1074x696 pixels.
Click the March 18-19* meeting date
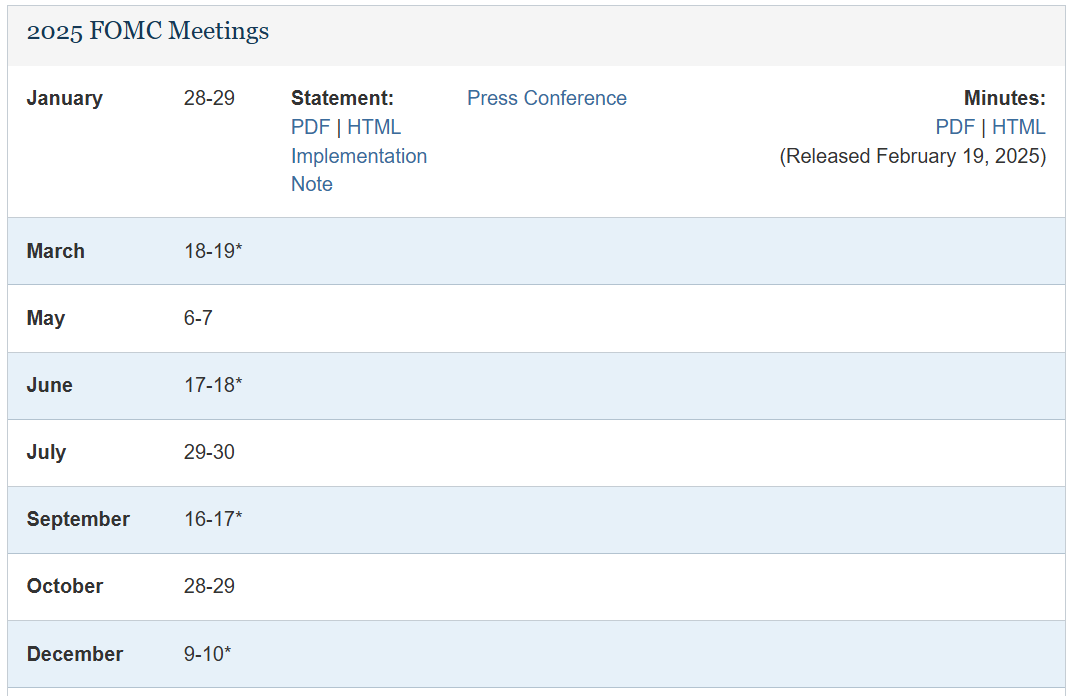tap(213, 251)
